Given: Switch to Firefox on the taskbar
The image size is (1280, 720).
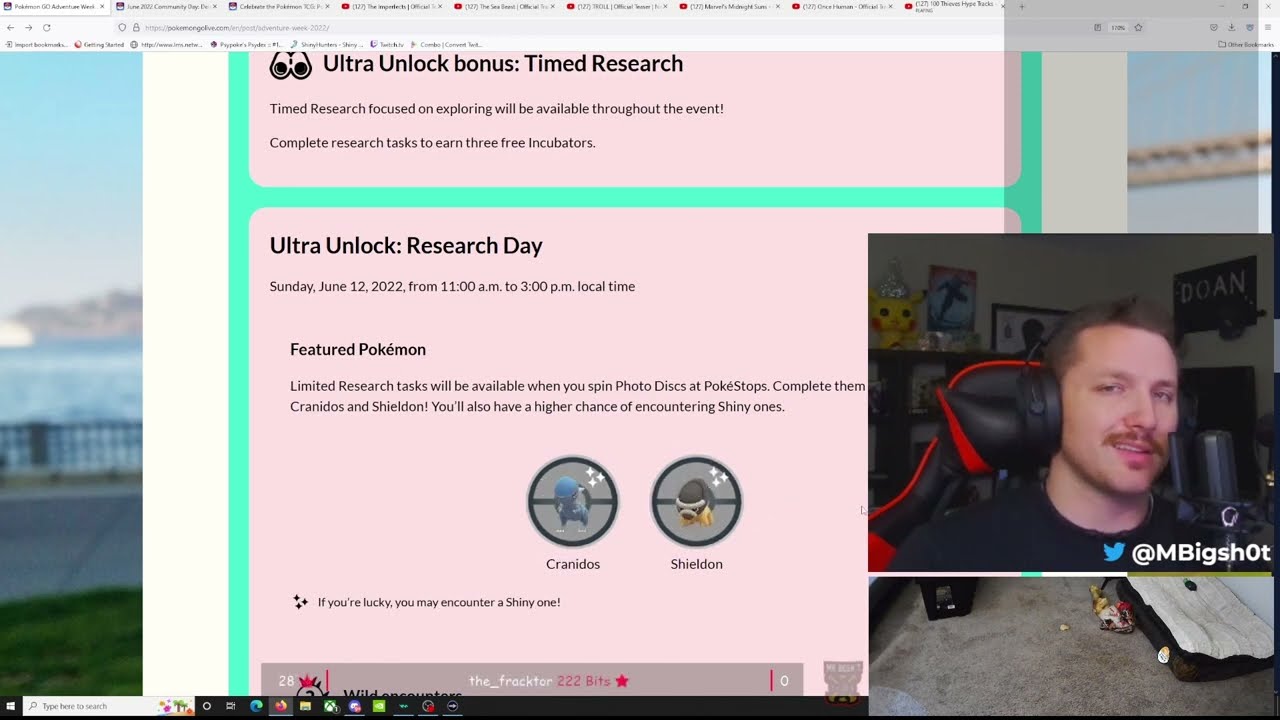Looking at the screenshot, I should click(x=281, y=706).
